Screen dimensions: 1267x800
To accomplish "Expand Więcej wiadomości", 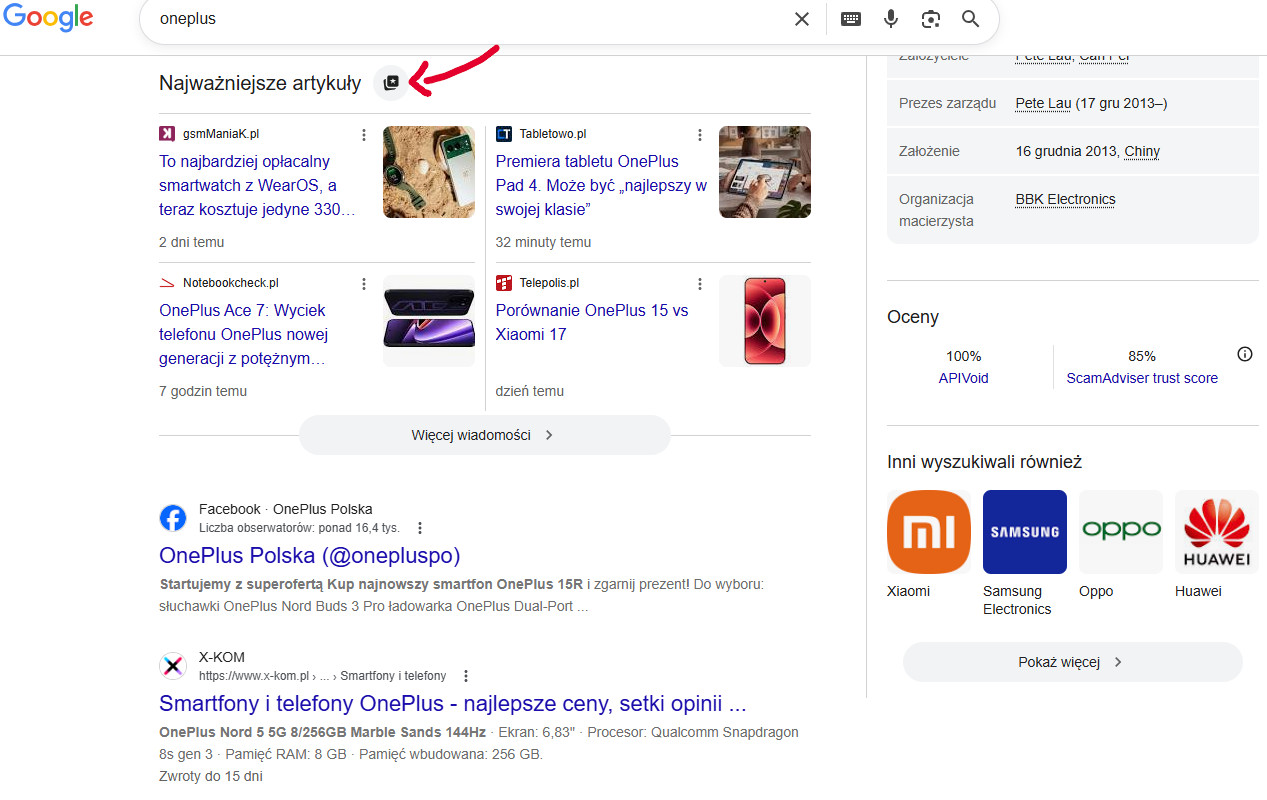I will point(484,435).
